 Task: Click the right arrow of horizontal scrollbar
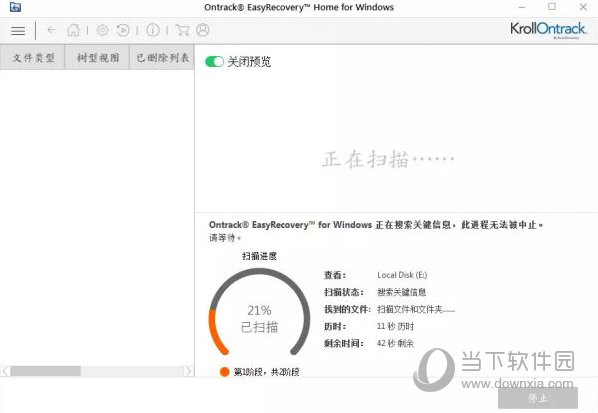[188, 371]
